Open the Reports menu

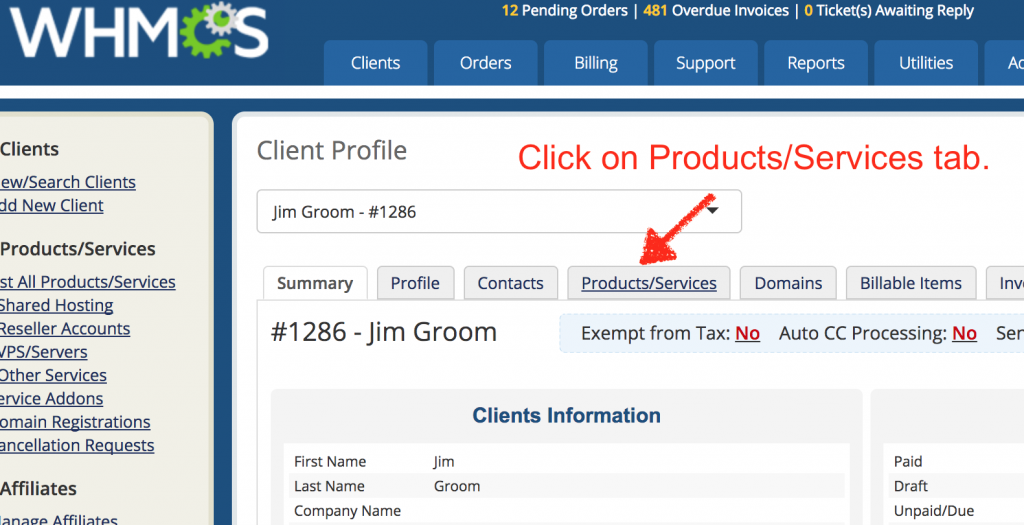816,63
